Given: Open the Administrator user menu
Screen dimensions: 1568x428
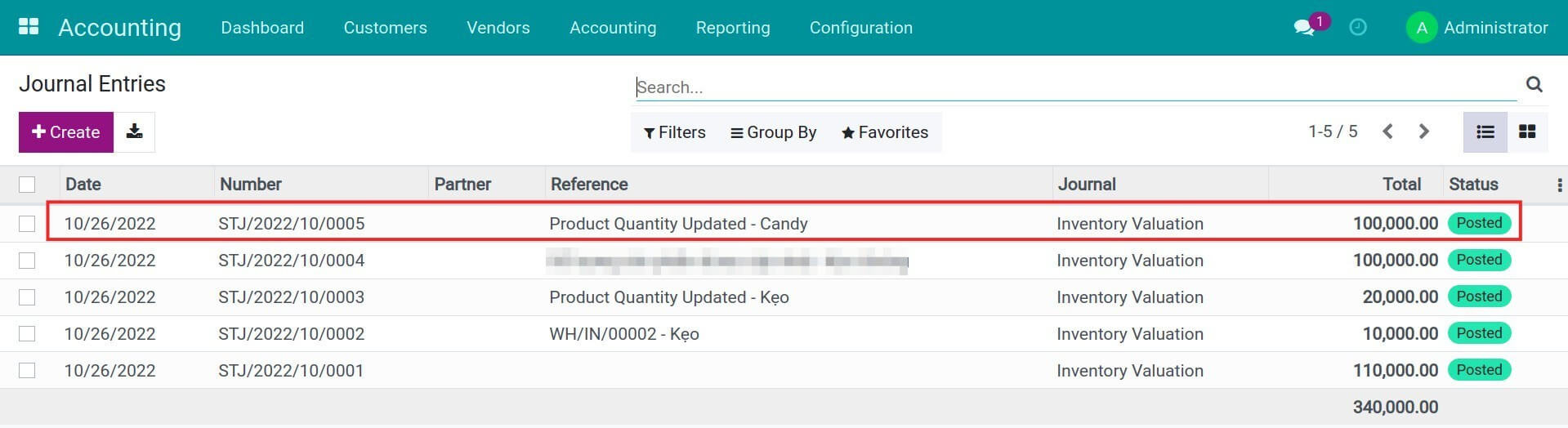Looking at the screenshot, I should [1477, 28].
